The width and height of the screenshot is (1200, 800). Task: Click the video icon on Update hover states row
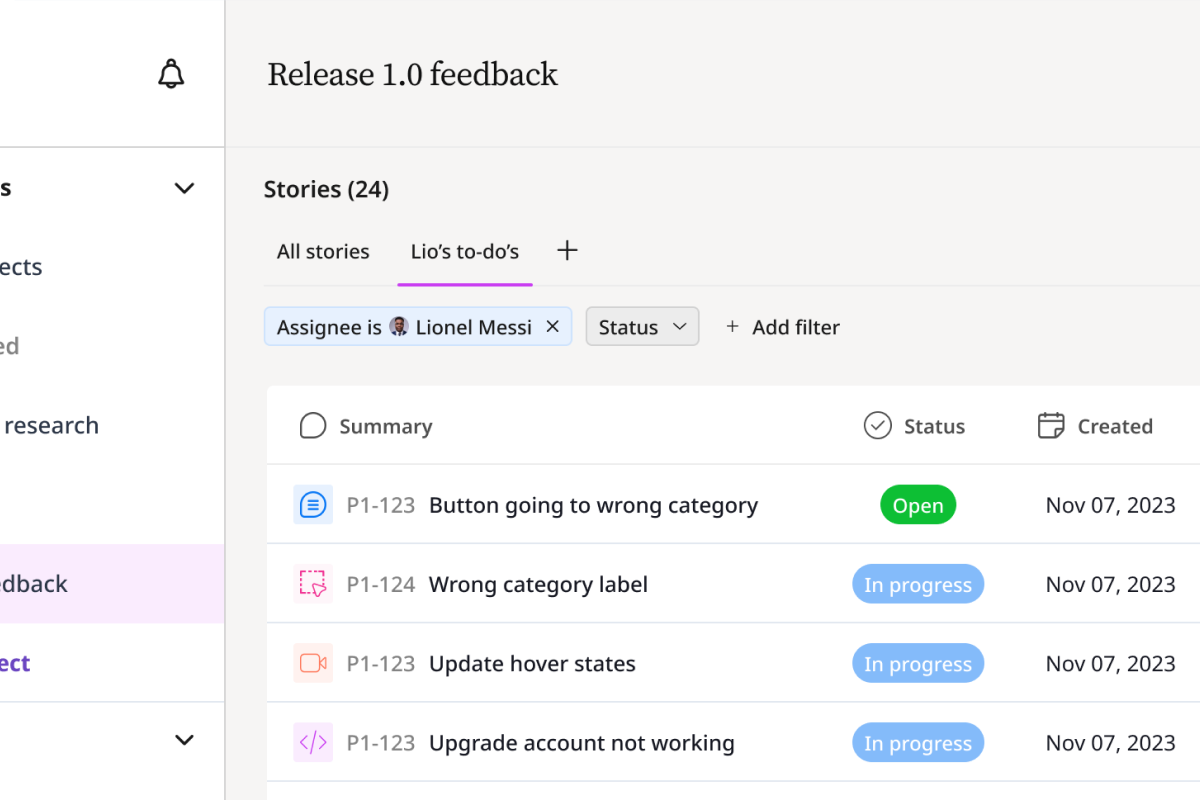(x=313, y=663)
